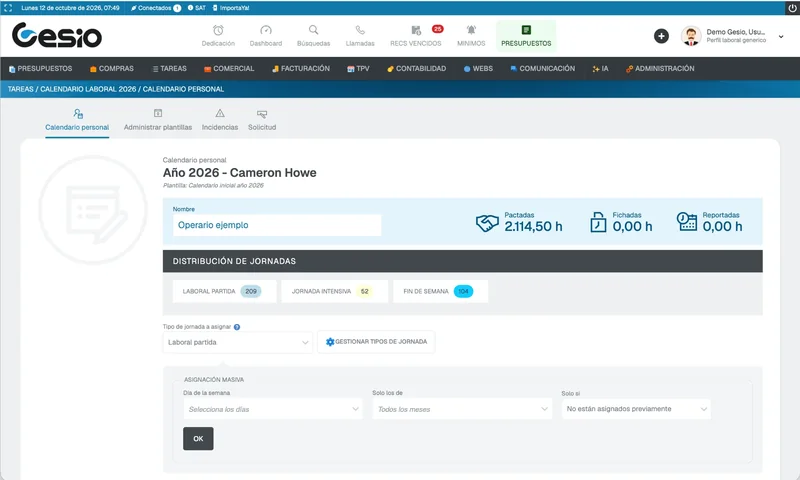Open the Dedicación timer icon
This screenshot has height=480, width=800.
coord(218,30)
